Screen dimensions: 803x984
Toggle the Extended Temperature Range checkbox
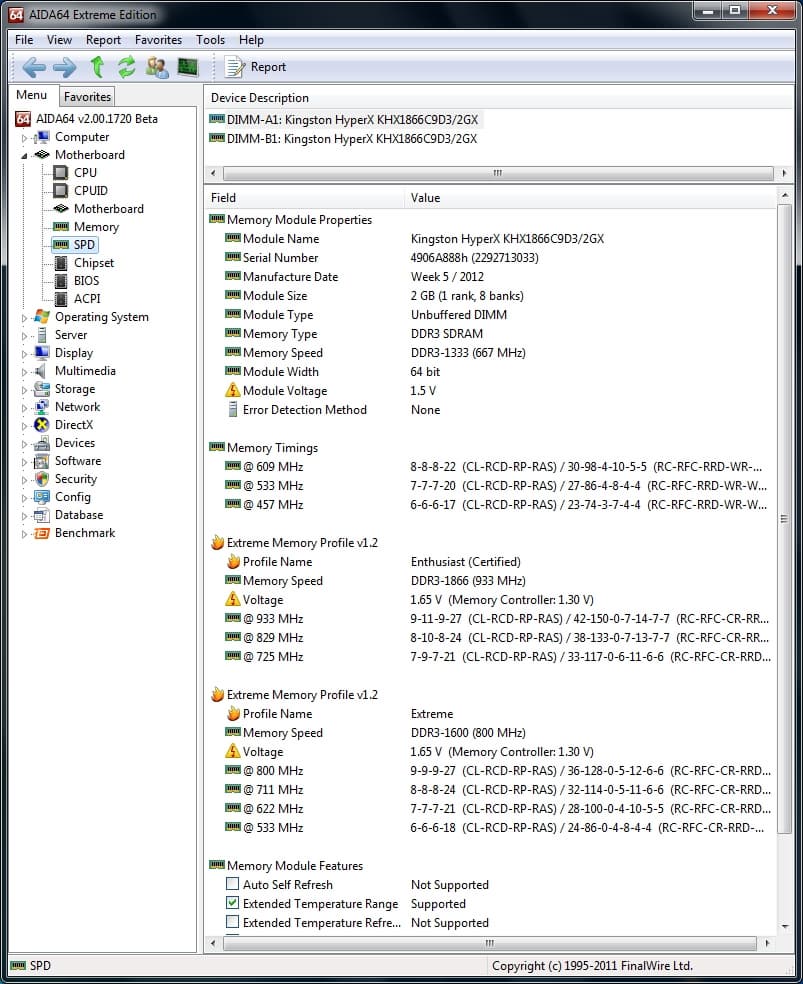point(233,903)
